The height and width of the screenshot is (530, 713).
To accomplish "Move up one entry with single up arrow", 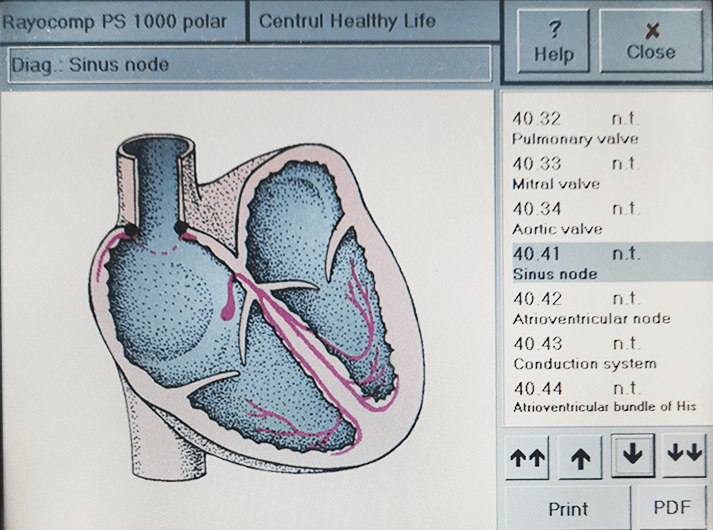I will [x=580, y=457].
